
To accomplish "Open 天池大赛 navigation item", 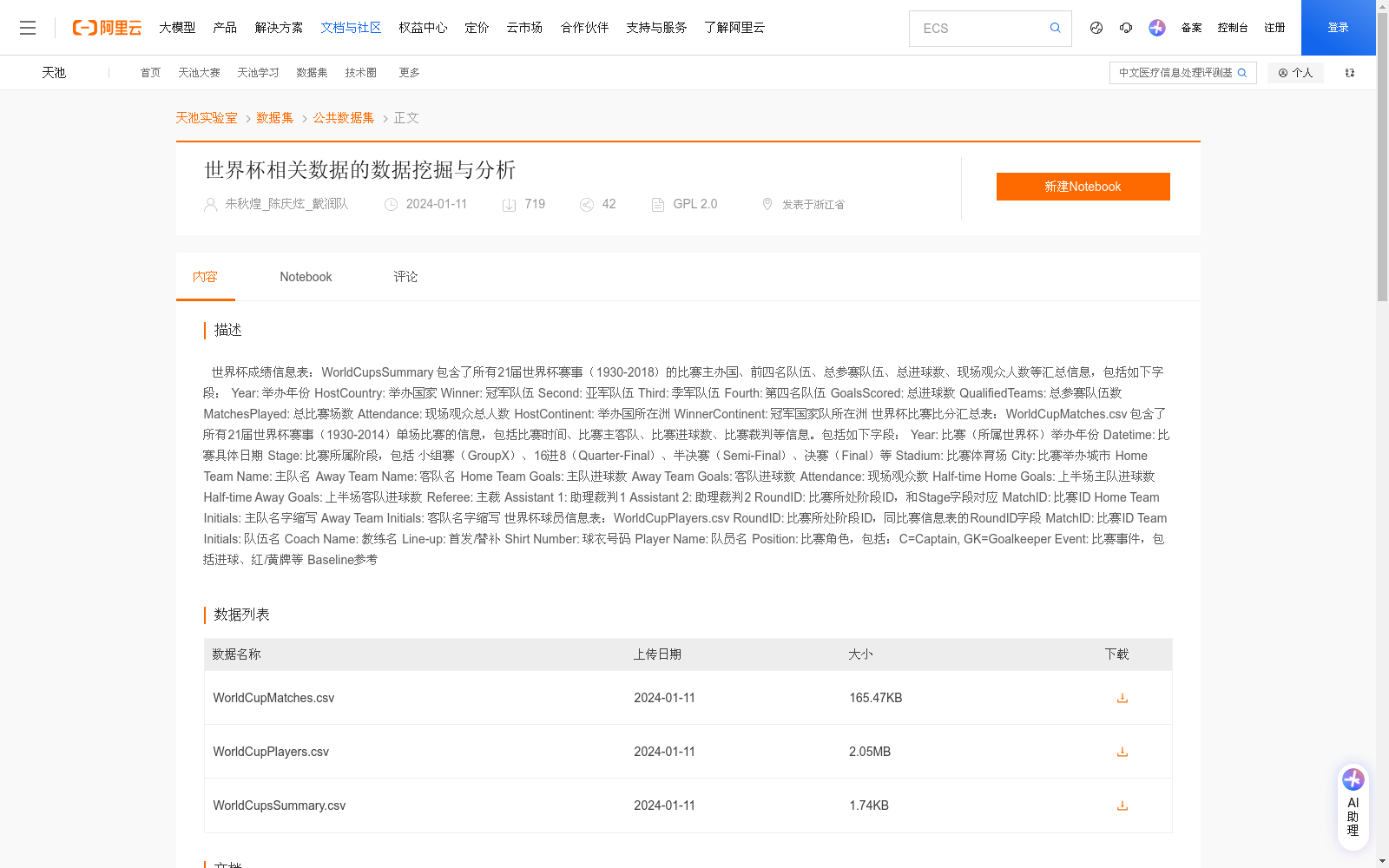I will tap(199, 73).
